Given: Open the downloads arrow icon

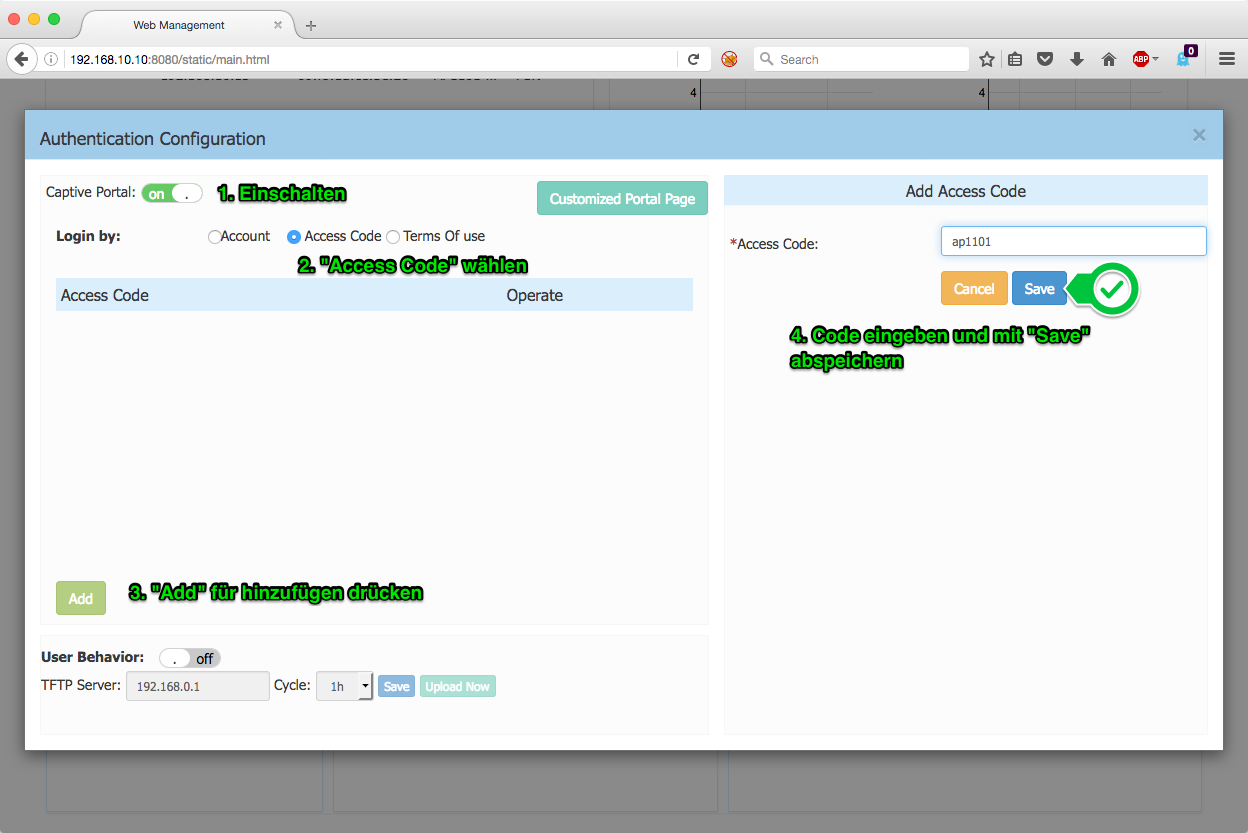Looking at the screenshot, I should (1077, 59).
